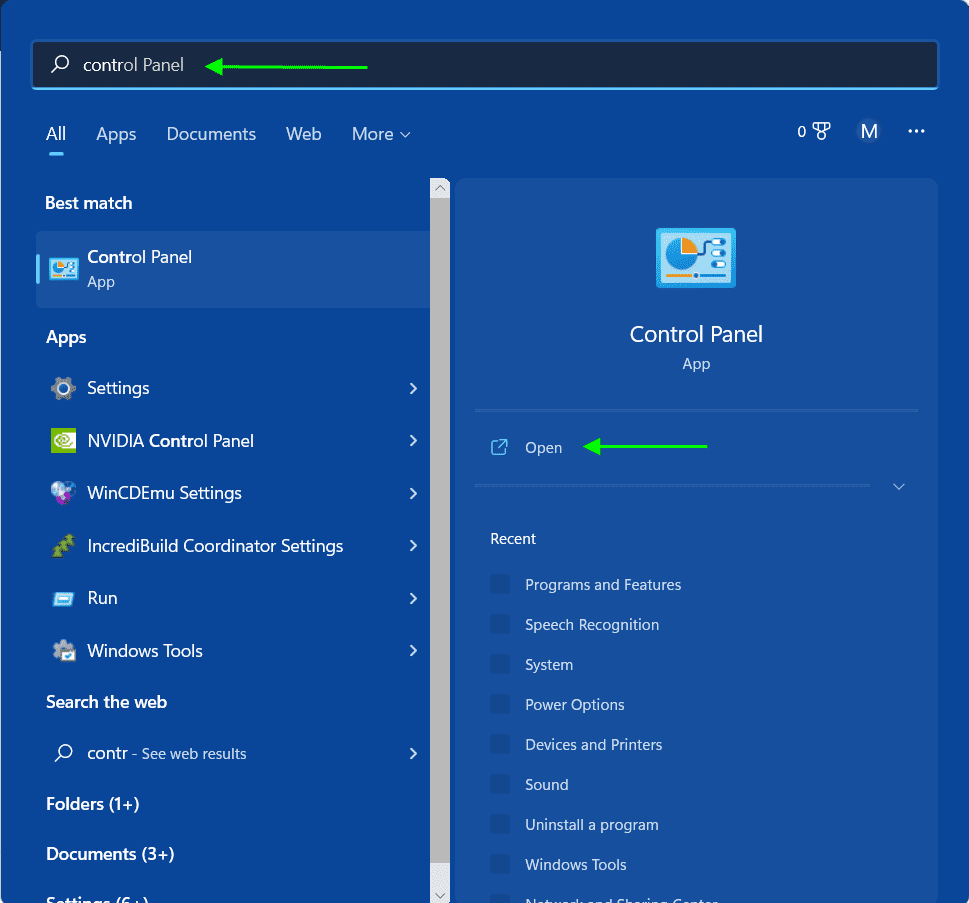
Task: Expand contr web results chevron
Action: [x=413, y=753]
